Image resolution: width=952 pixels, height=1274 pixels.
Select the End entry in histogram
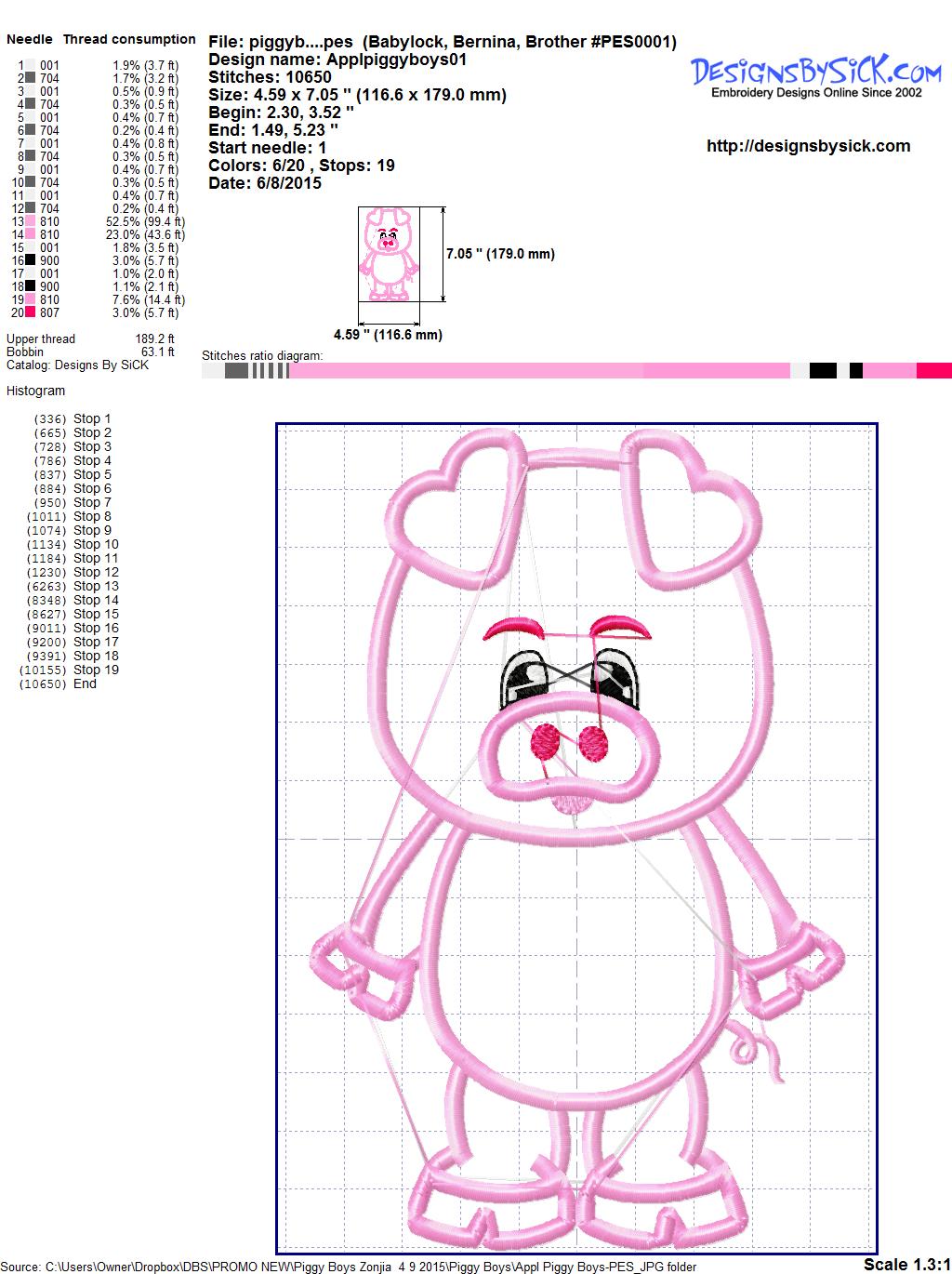pos(85,683)
